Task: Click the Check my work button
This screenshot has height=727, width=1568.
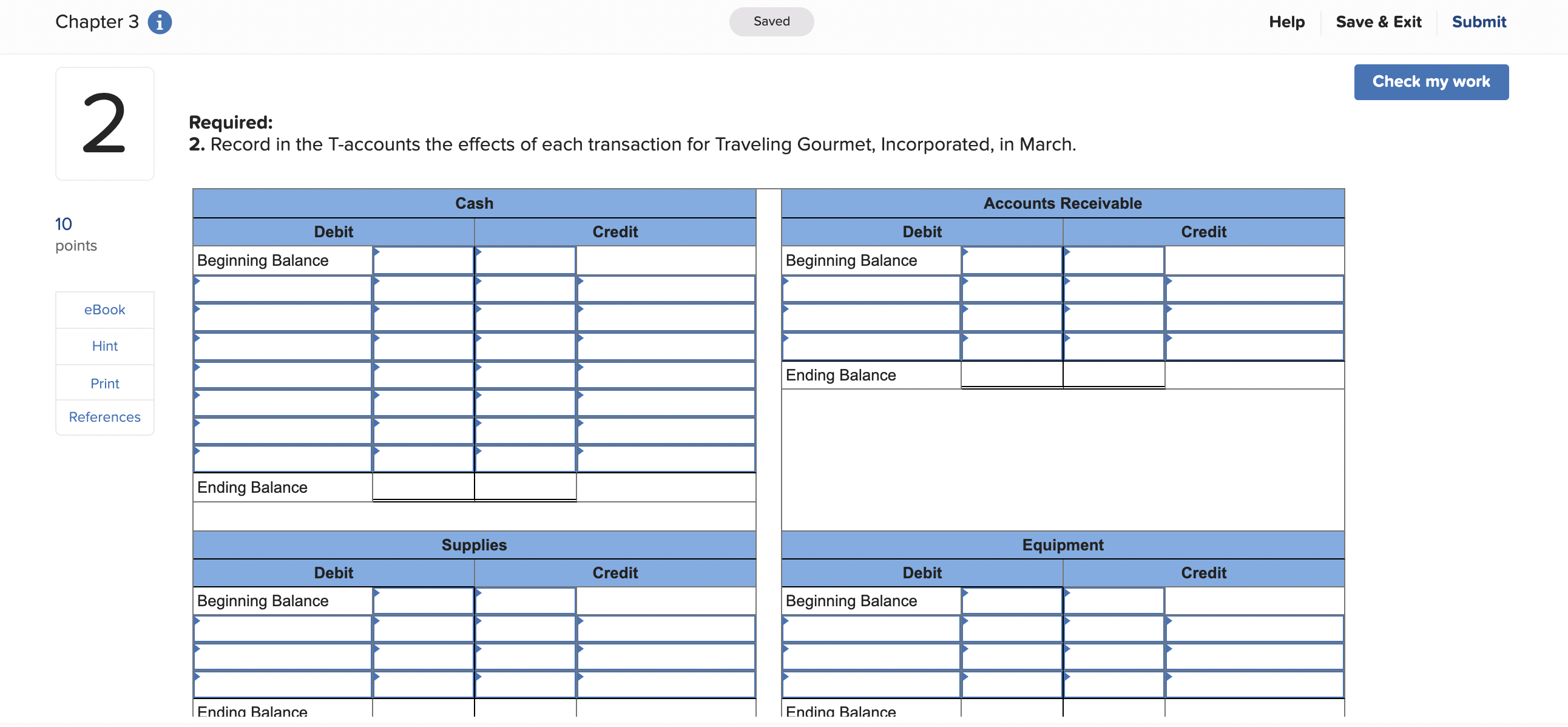Action: (x=1430, y=81)
